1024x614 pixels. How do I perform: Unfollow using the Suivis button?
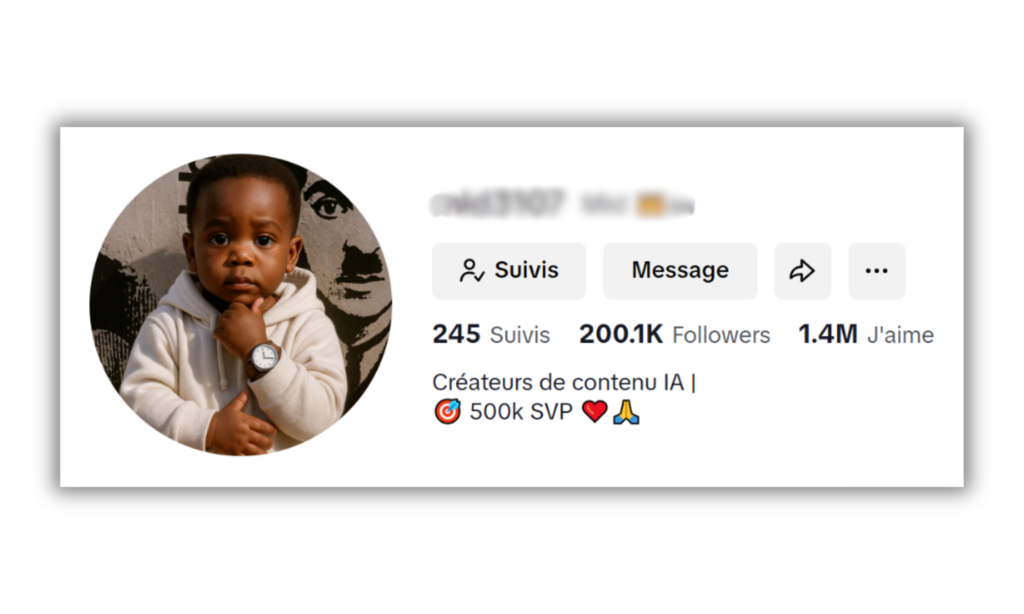coord(509,270)
